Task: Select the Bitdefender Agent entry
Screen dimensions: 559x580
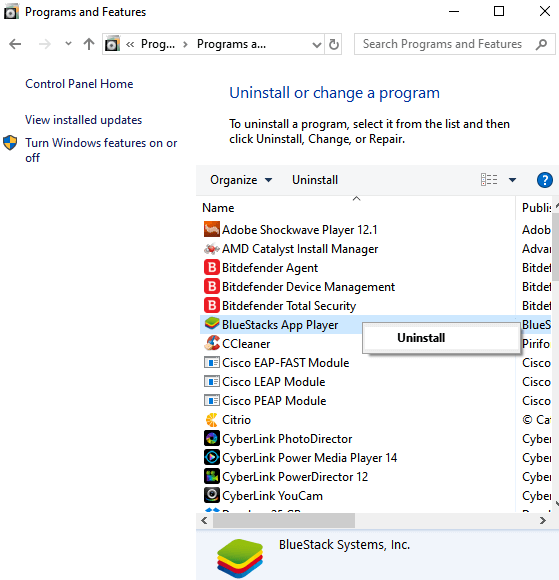Action: click(270, 268)
